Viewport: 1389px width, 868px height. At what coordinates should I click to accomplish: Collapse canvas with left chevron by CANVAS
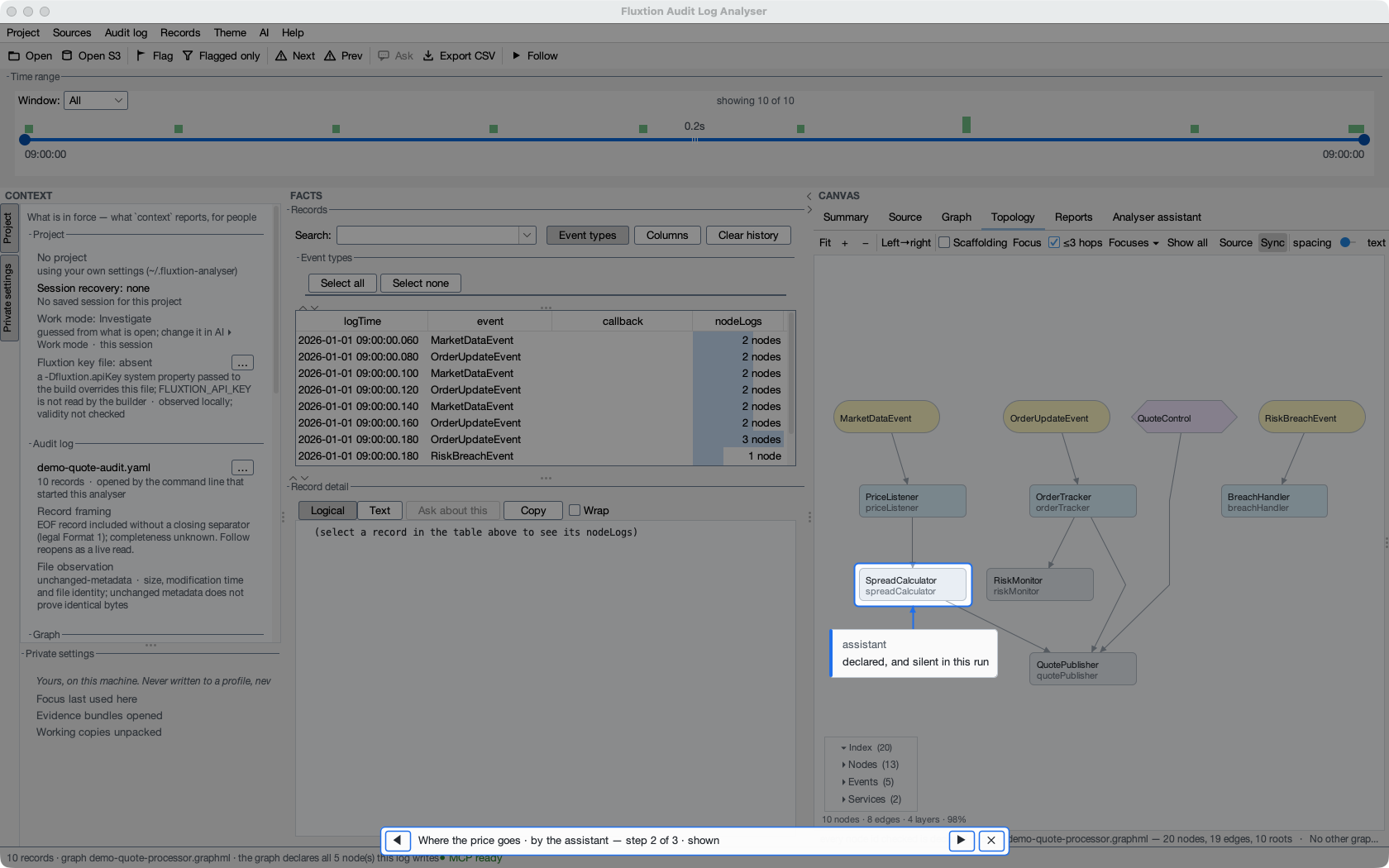(809, 196)
